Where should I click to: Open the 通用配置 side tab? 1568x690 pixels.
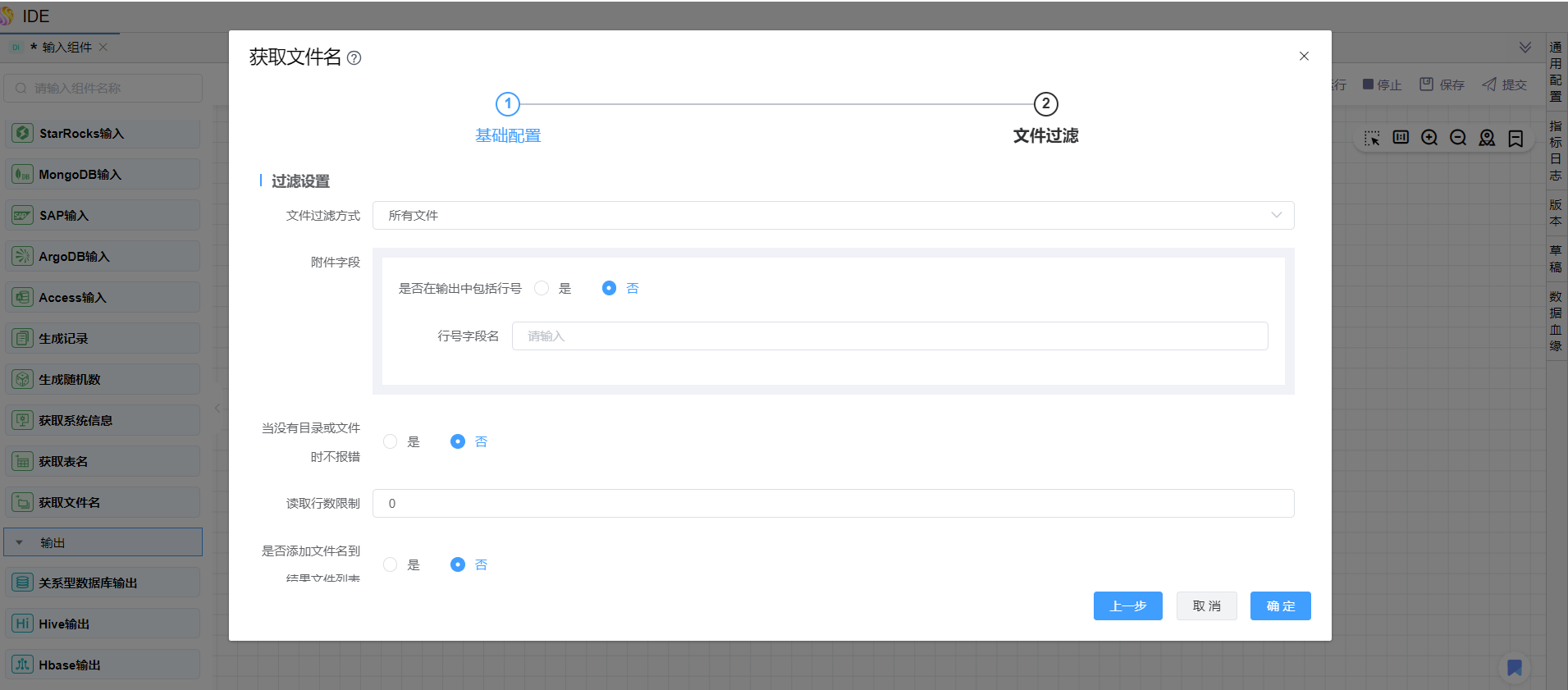pos(1556,71)
